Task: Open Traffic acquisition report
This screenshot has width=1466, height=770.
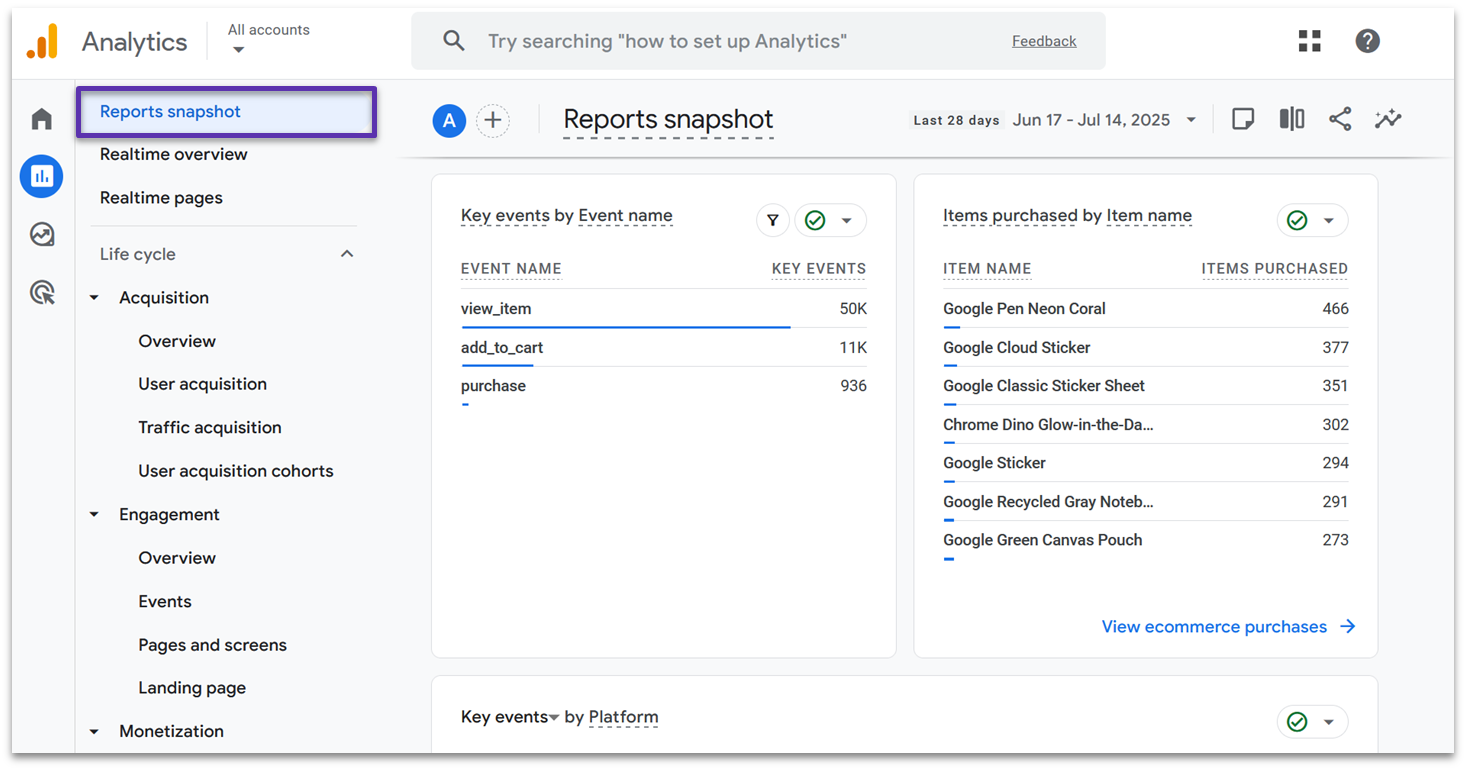Action: [x=210, y=427]
